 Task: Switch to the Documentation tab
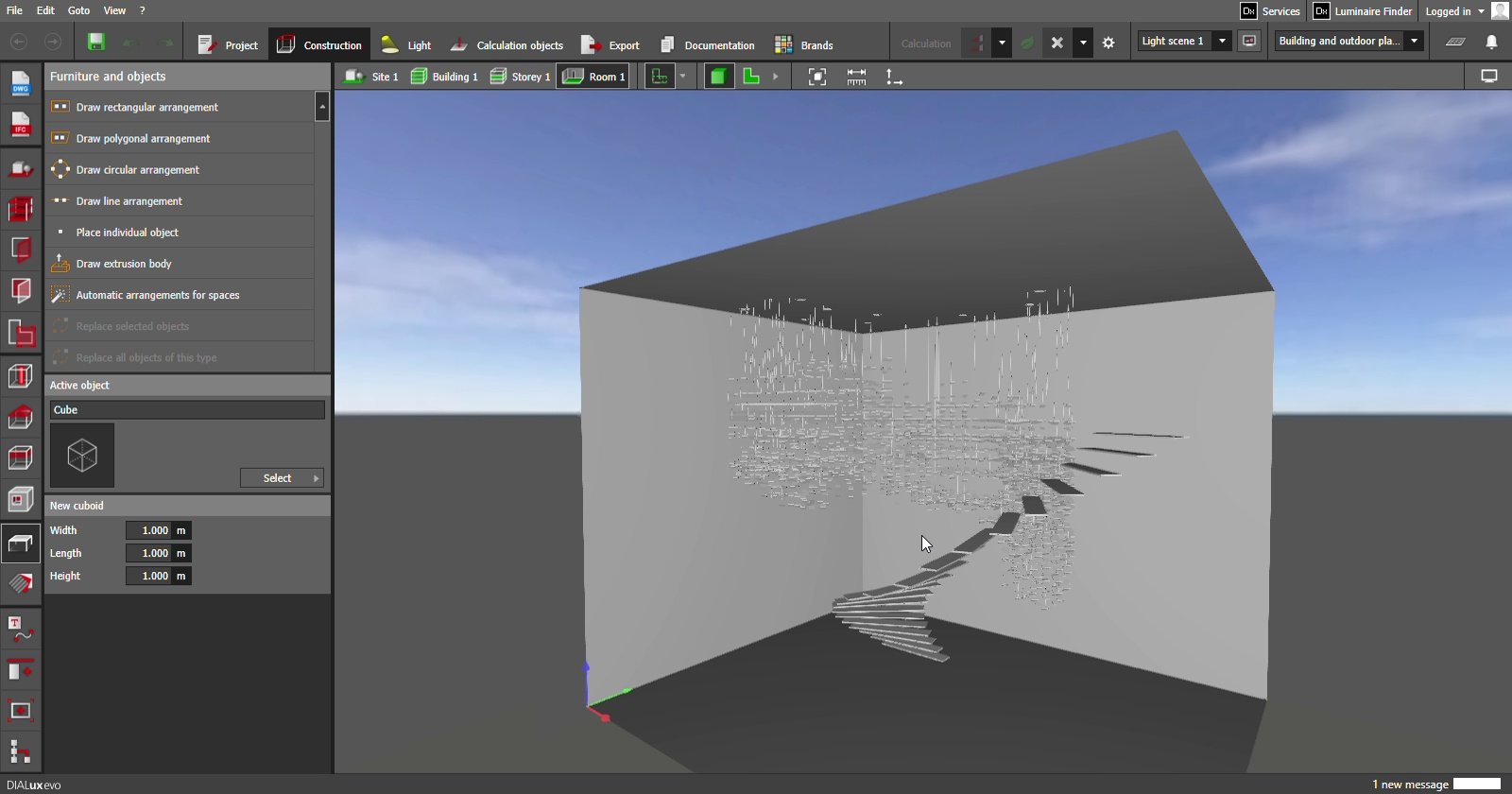[x=707, y=44]
